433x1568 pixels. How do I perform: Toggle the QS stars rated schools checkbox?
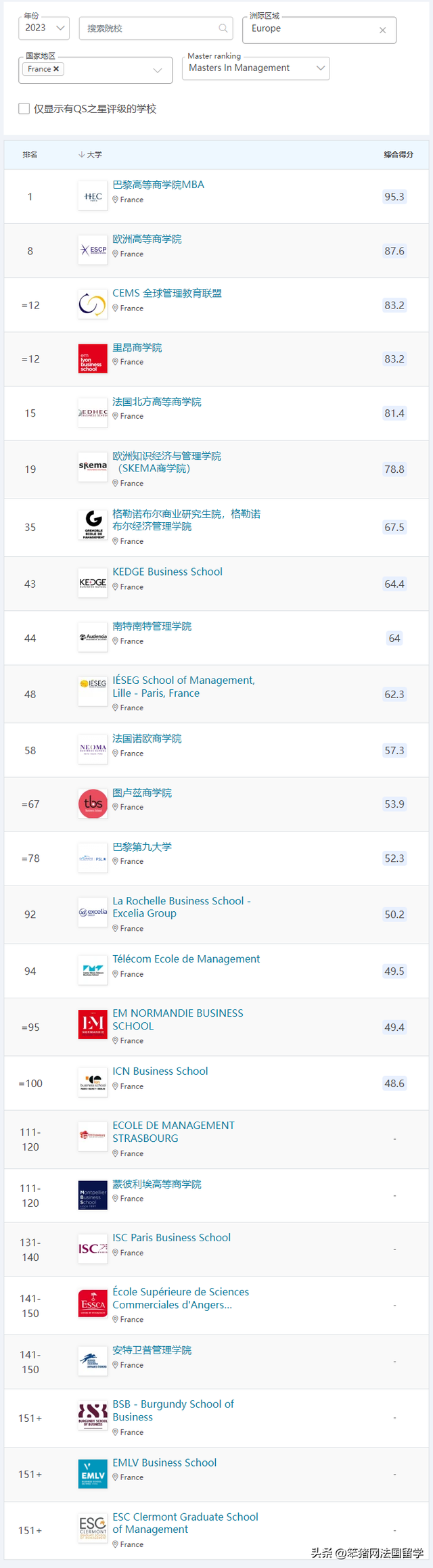pyautogui.click(x=24, y=109)
